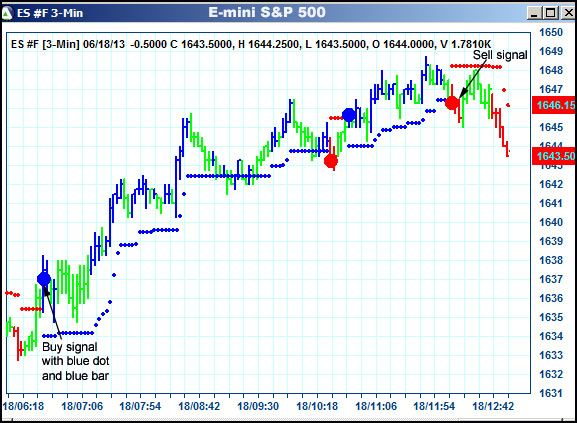Image resolution: width=577 pixels, height=423 pixels.
Task: Click the 18/12:42 time axis label
Action: click(493, 406)
